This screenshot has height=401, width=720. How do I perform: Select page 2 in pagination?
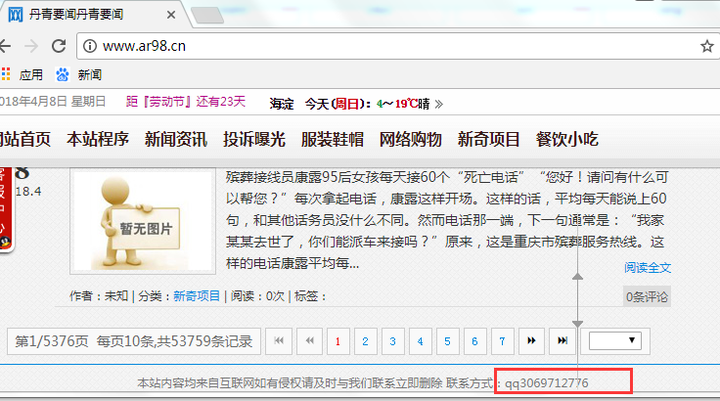pyautogui.click(x=366, y=341)
